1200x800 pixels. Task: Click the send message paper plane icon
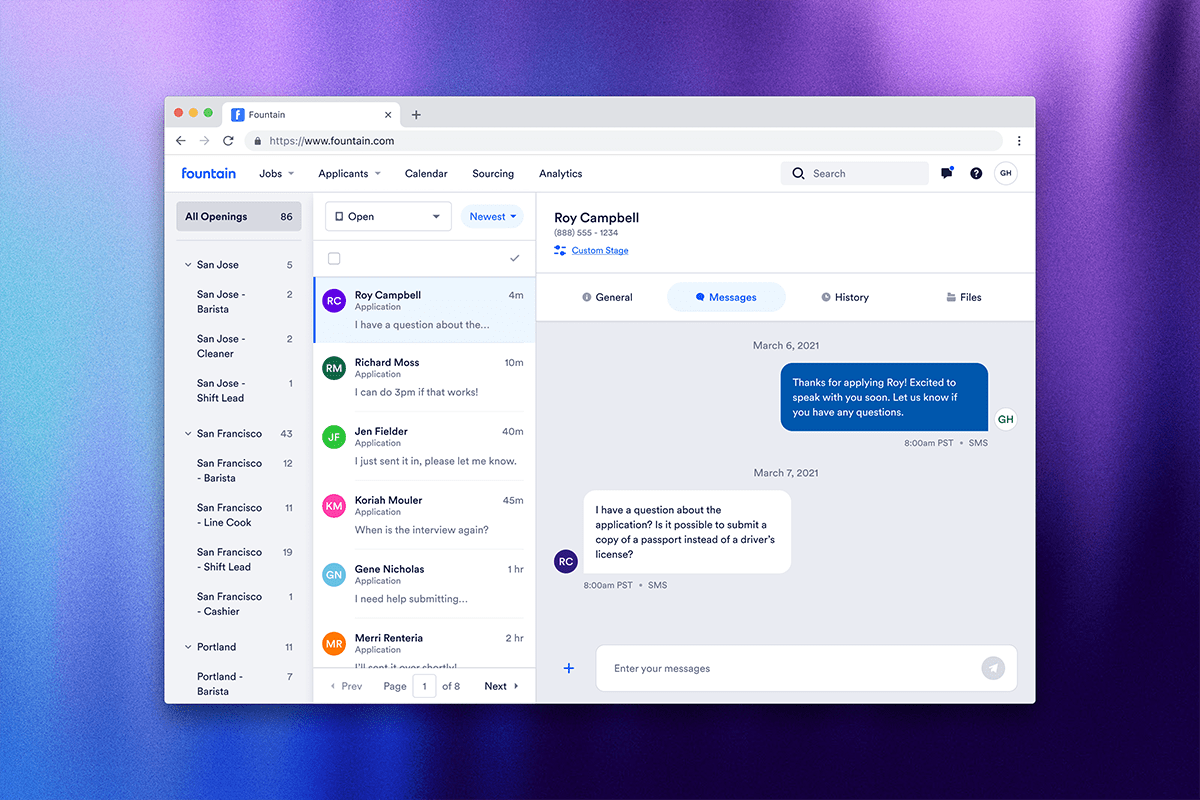click(x=992, y=668)
